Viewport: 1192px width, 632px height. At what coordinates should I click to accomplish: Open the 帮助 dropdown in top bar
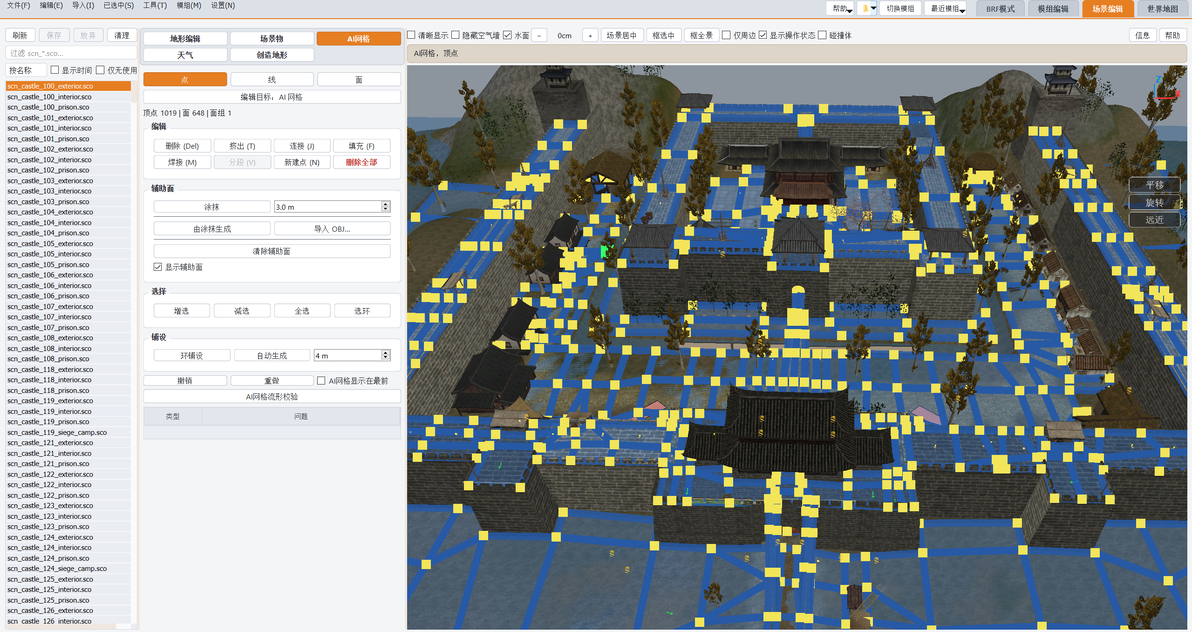point(840,8)
